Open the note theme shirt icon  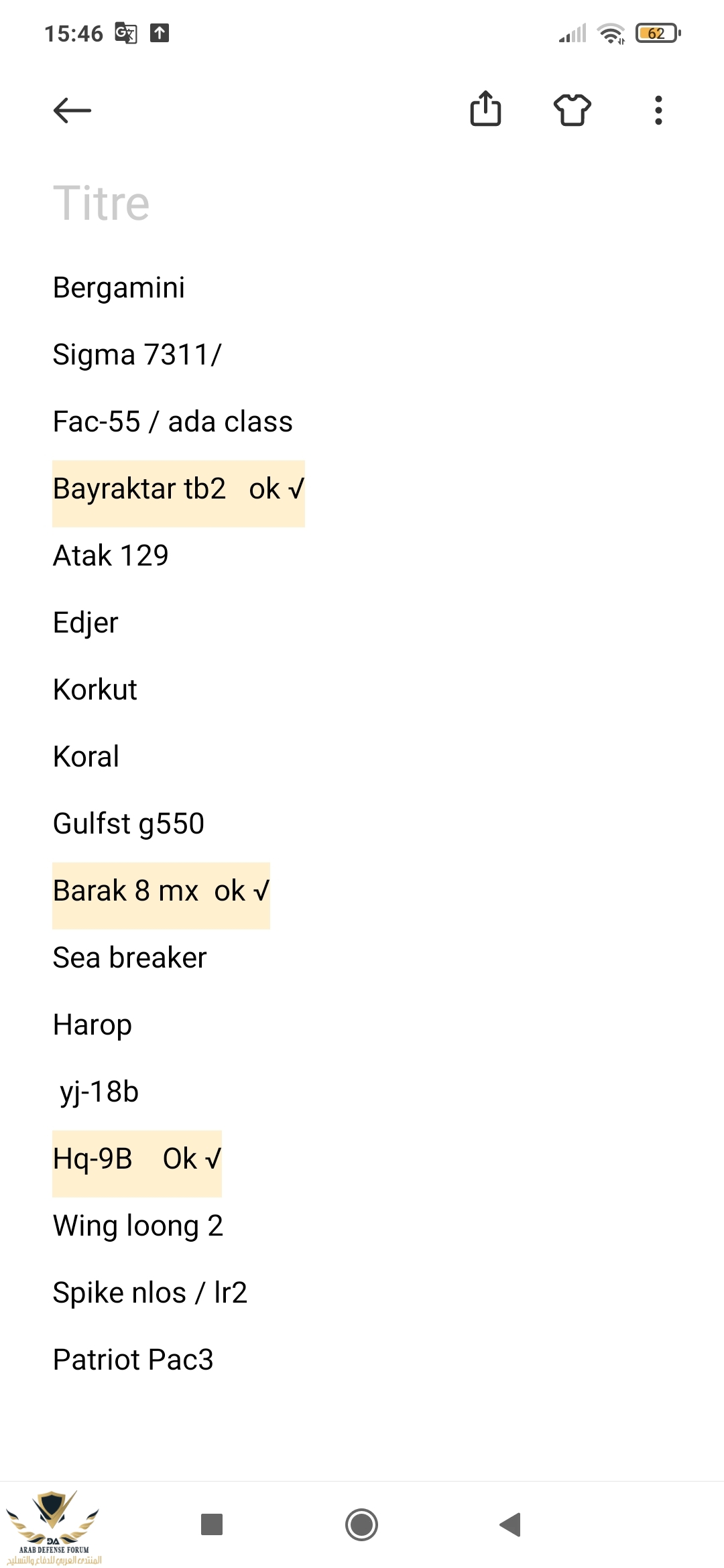coord(572,110)
